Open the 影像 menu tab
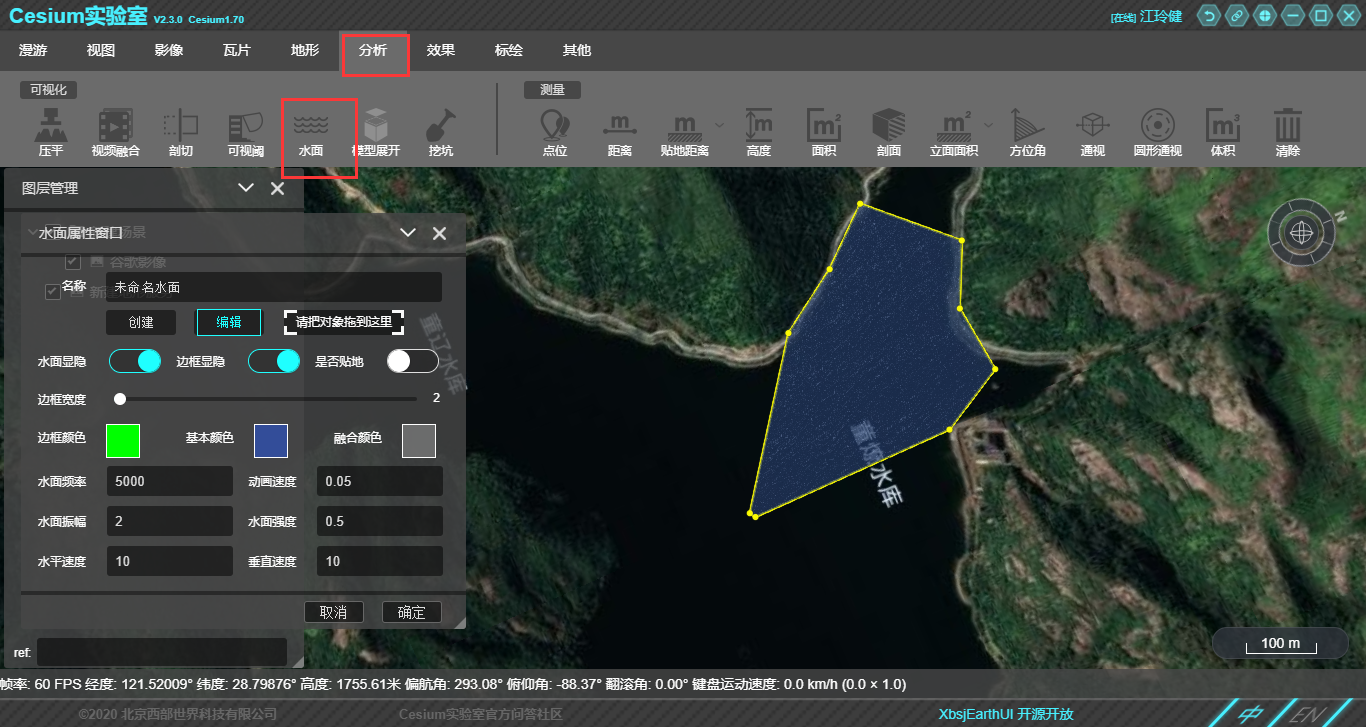The width and height of the screenshot is (1366, 727). click(169, 50)
